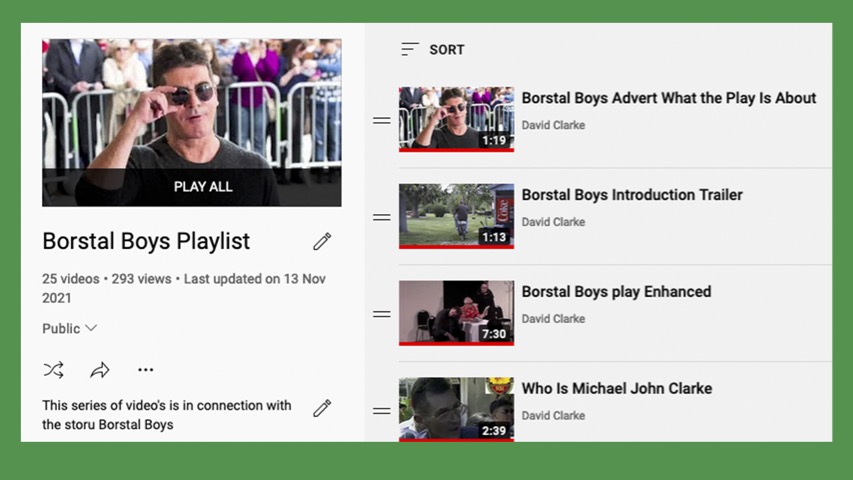
Task: Open the three-dot more options menu
Action: tap(146, 370)
